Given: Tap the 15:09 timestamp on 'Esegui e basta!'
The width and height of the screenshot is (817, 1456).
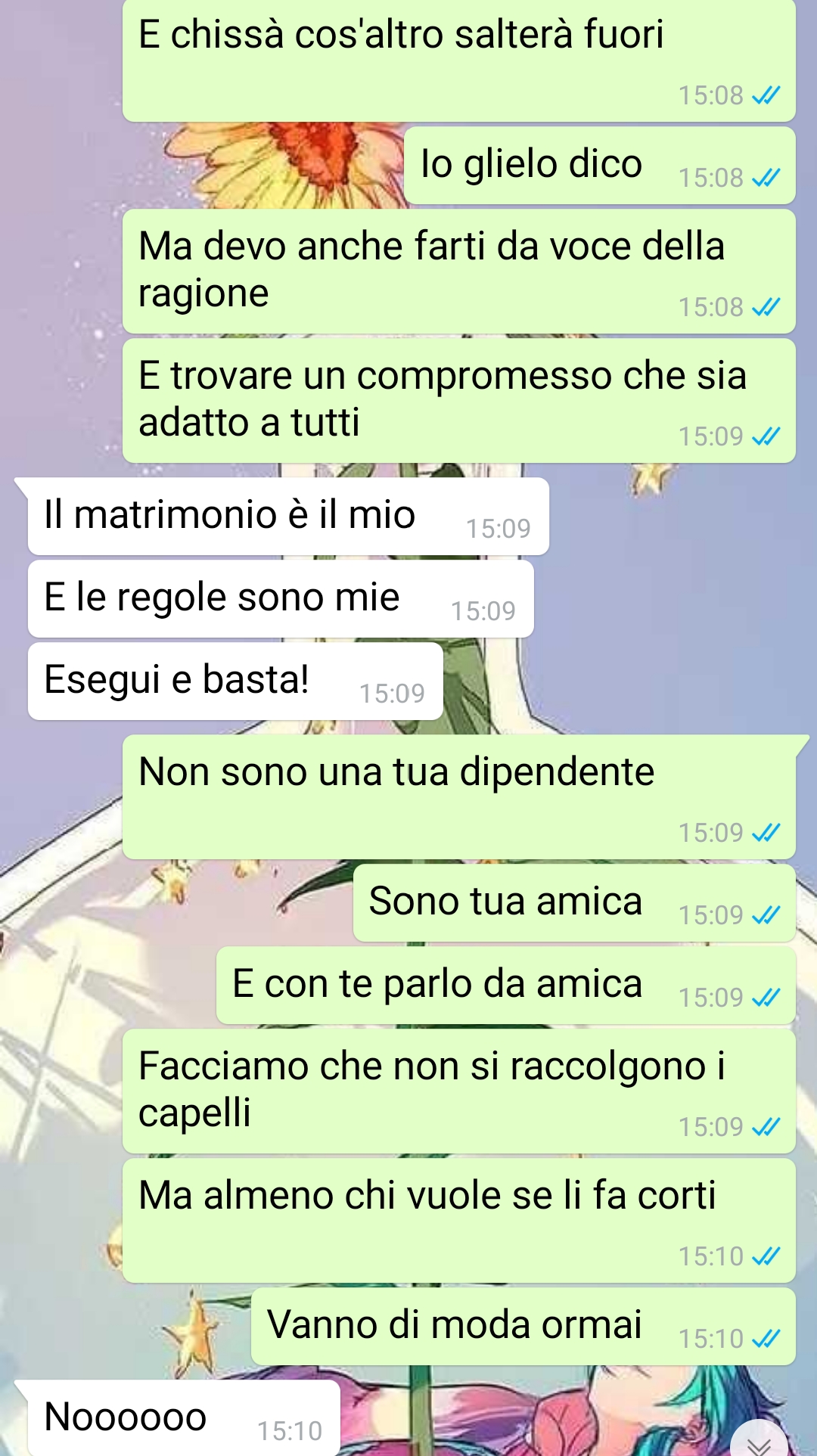Looking at the screenshot, I should [x=392, y=694].
